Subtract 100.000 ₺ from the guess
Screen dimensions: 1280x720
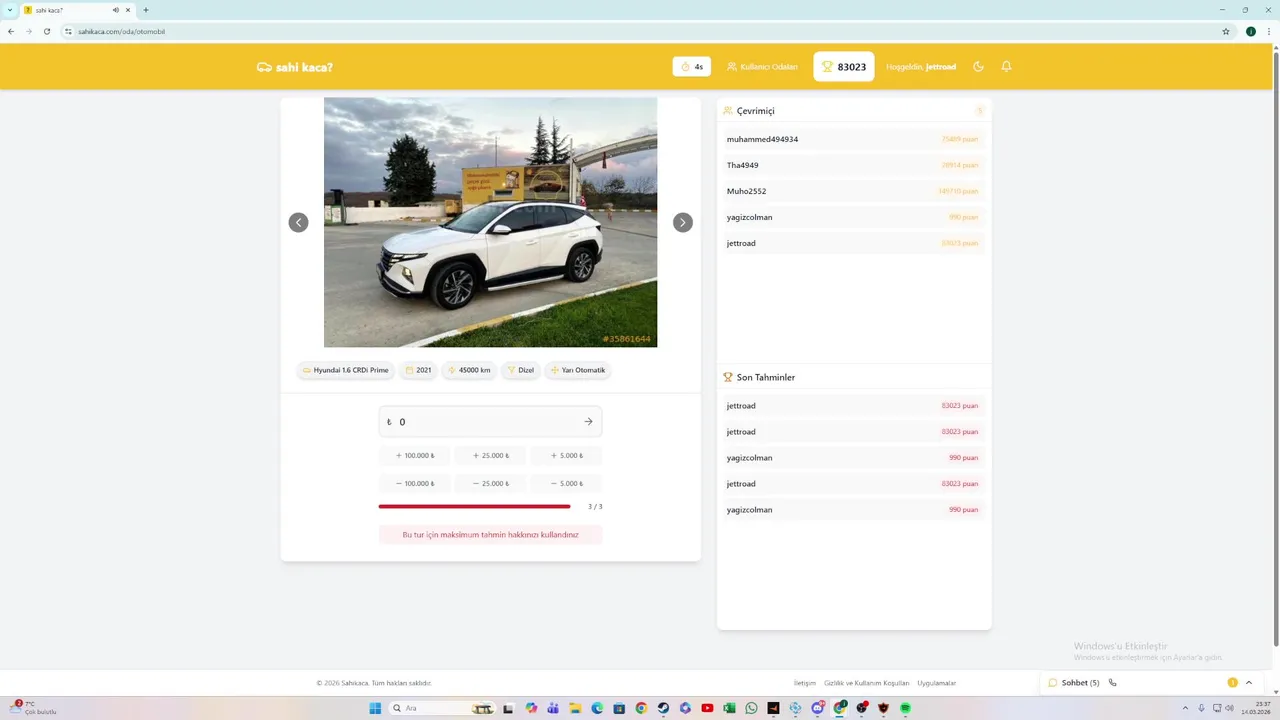tap(415, 483)
